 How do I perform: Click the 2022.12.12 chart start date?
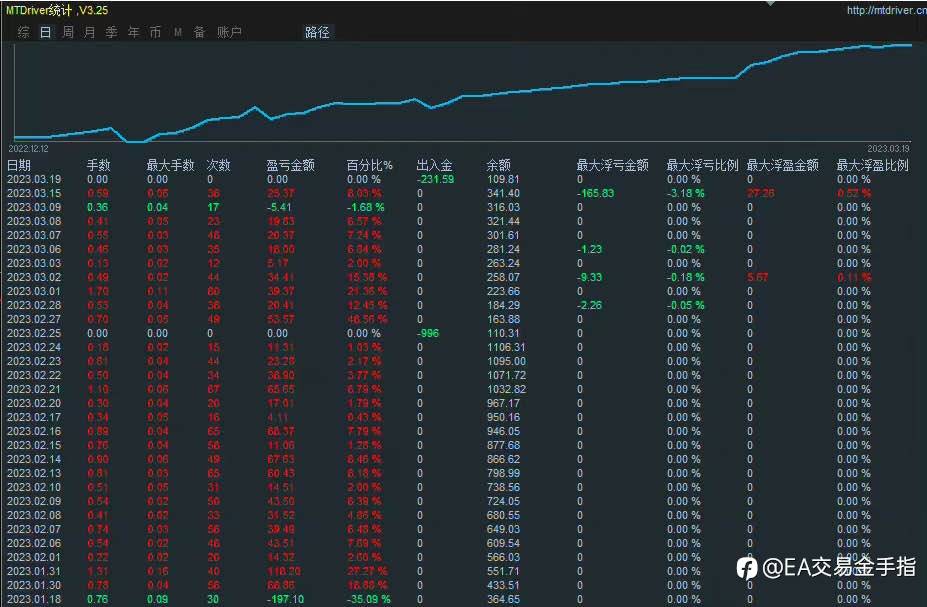[x=28, y=148]
